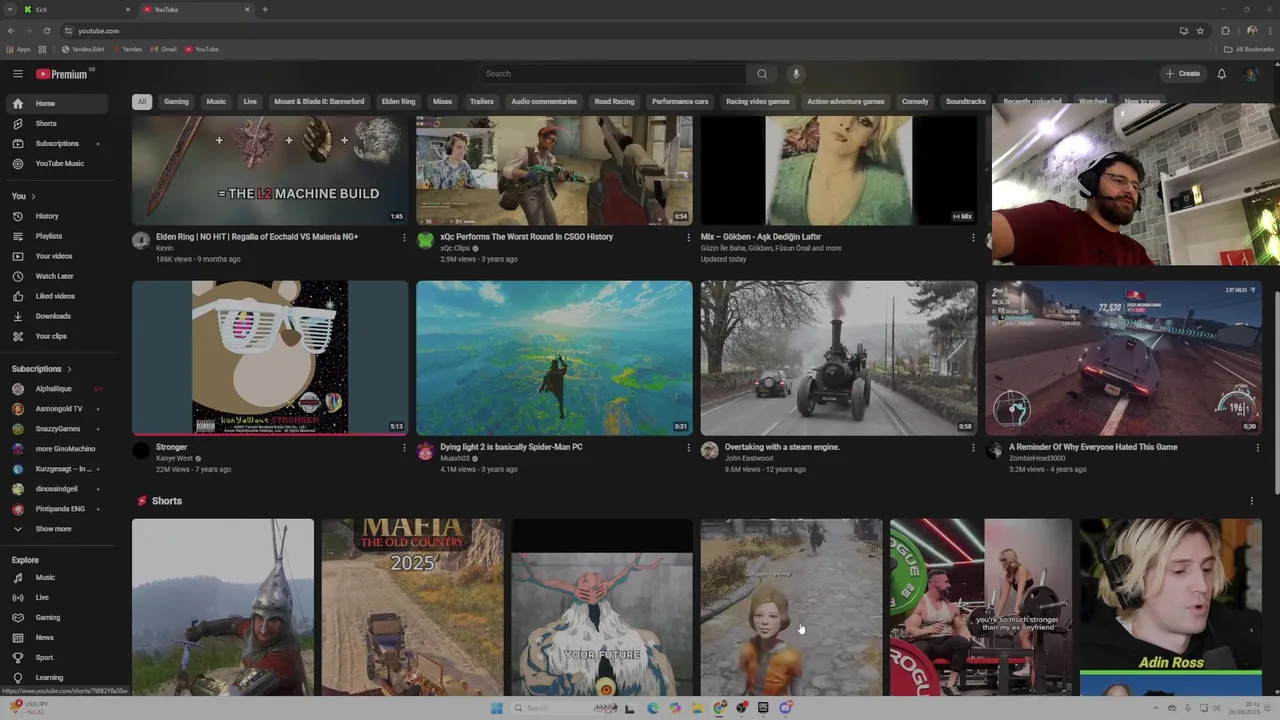Open Explore Gaming in the sidebar

tap(55, 618)
